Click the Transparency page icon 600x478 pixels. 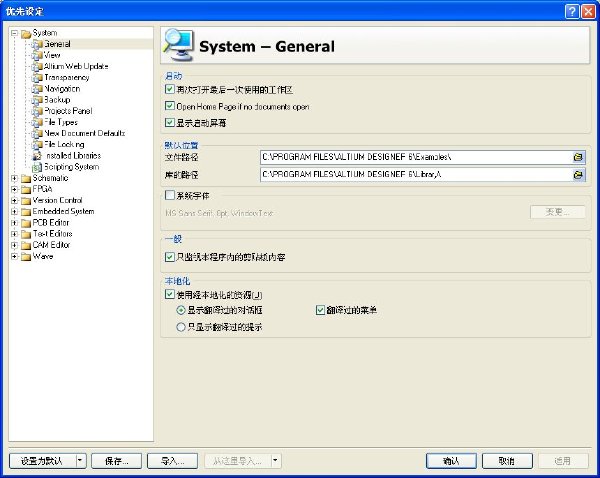(37, 78)
